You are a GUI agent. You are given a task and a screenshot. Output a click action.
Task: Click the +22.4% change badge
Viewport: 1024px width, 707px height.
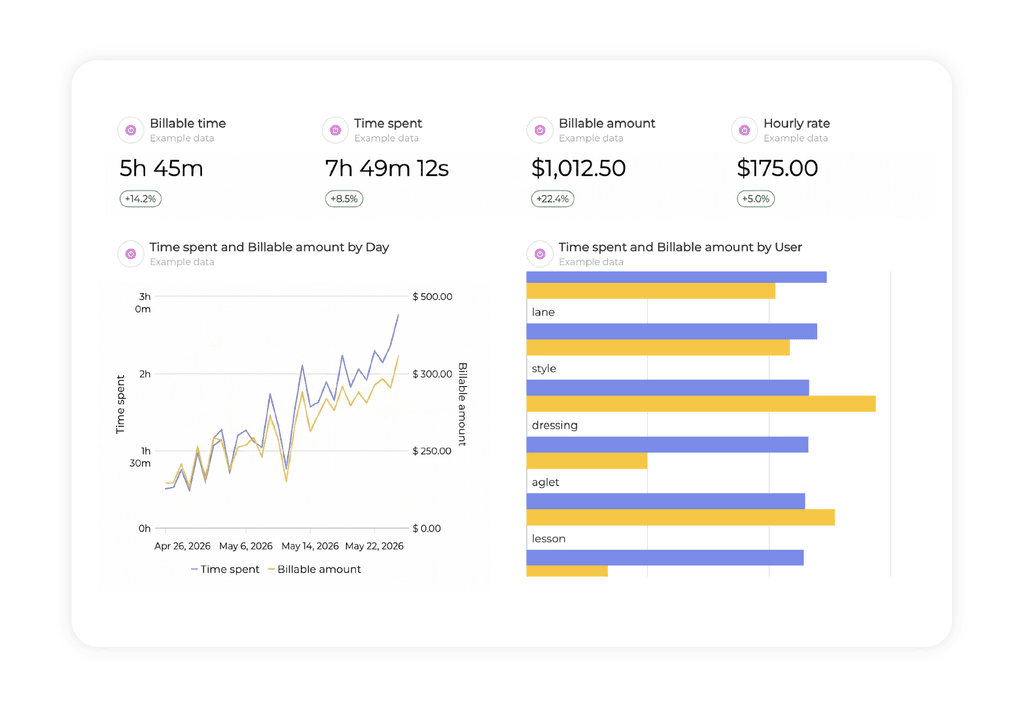click(x=552, y=198)
